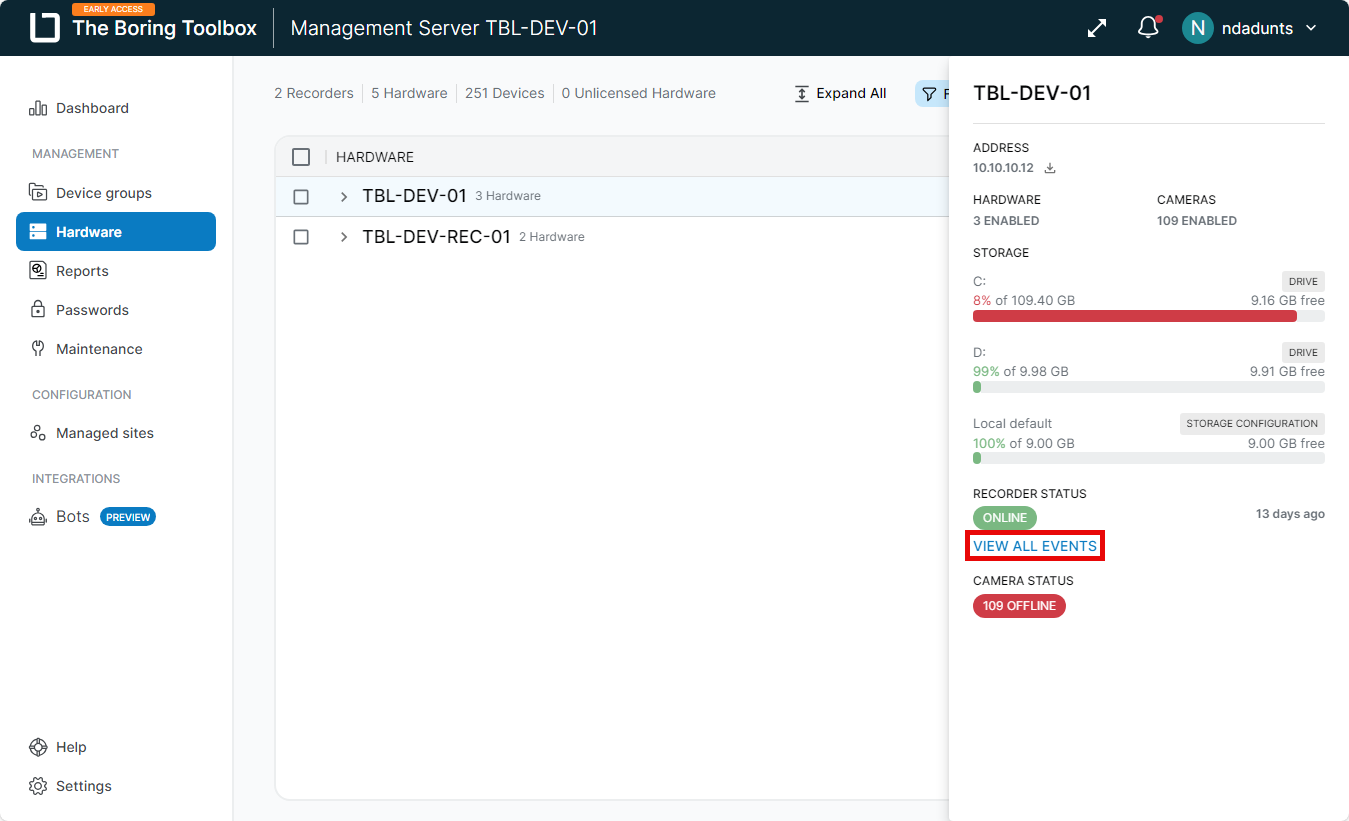
Task: Open the Passwords menu item
Action: tap(92, 310)
